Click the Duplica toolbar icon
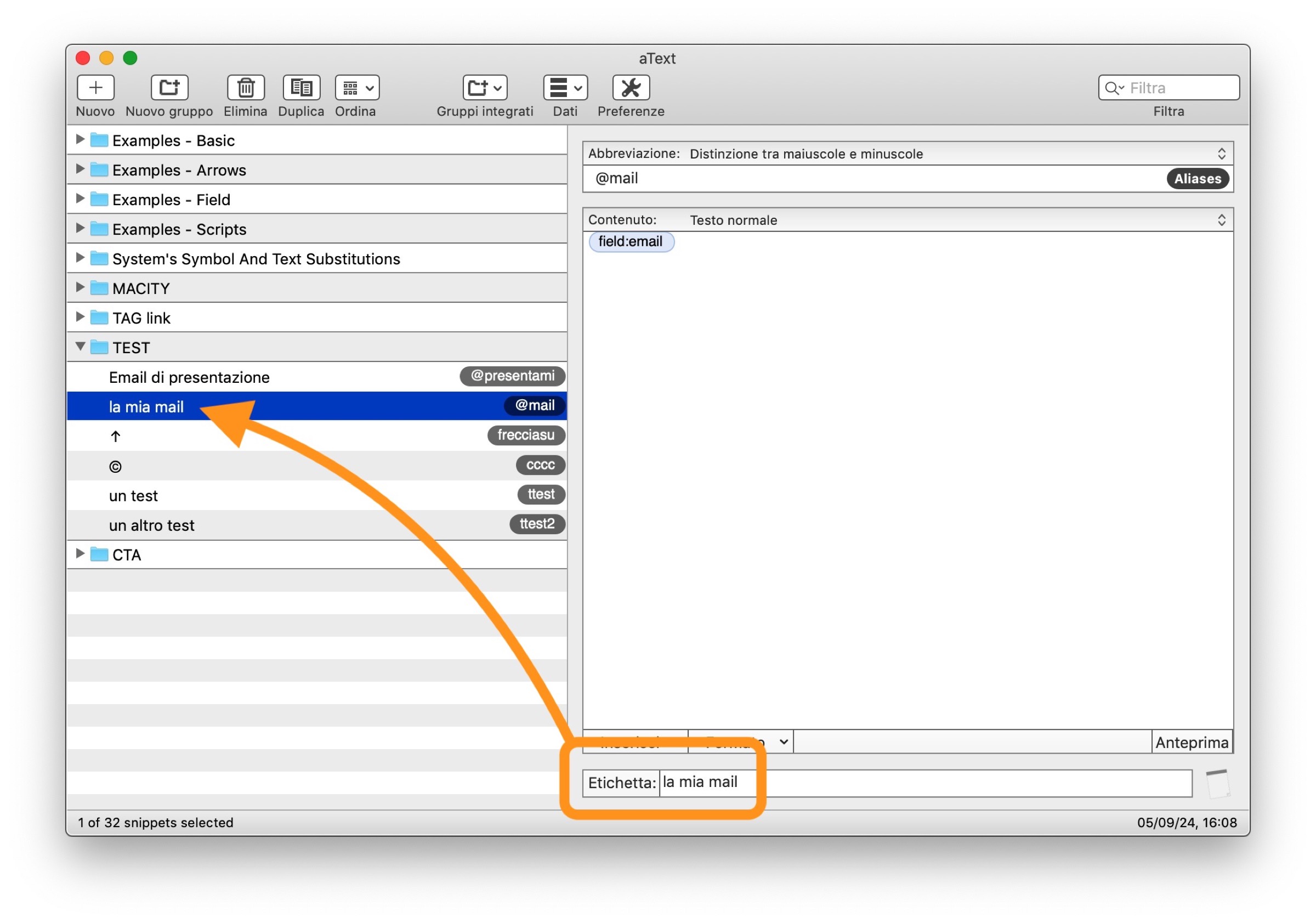 pos(302,88)
